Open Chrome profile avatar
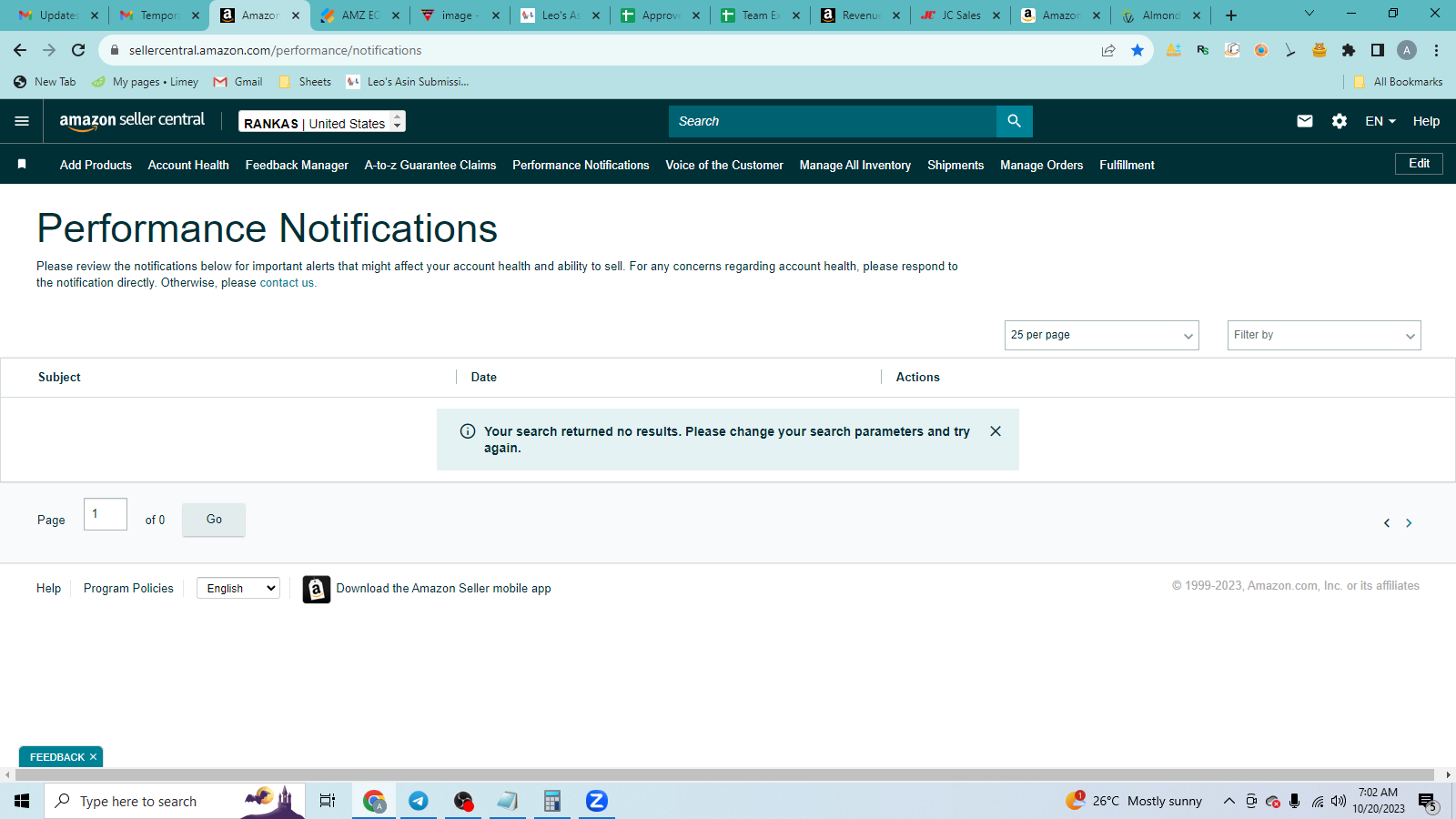 pyautogui.click(x=1407, y=50)
